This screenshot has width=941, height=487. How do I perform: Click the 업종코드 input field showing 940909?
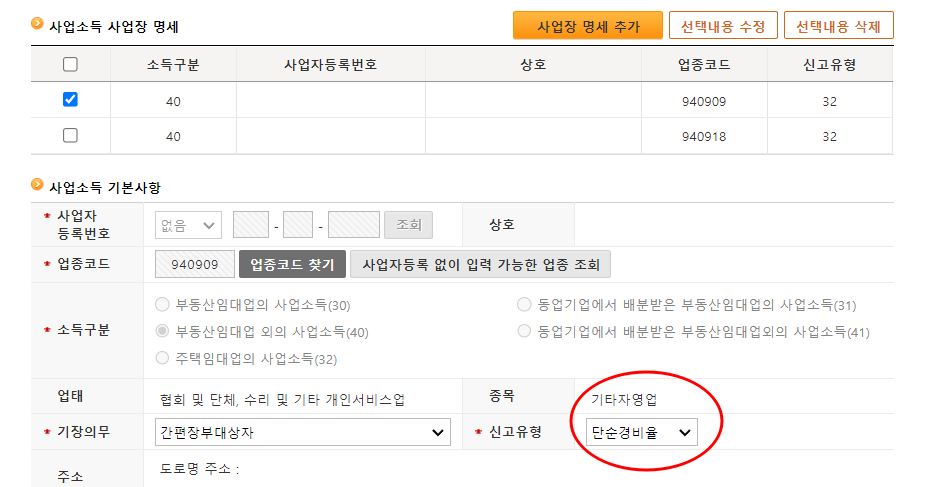click(x=194, y=265)
